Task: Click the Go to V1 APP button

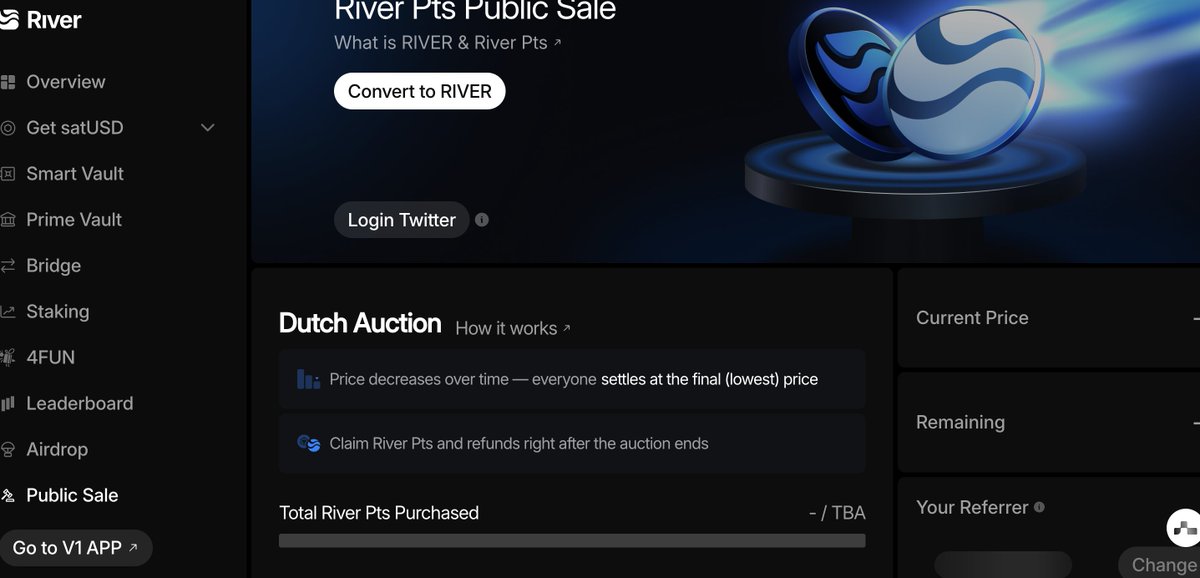Action: click(x=75, y=548)
